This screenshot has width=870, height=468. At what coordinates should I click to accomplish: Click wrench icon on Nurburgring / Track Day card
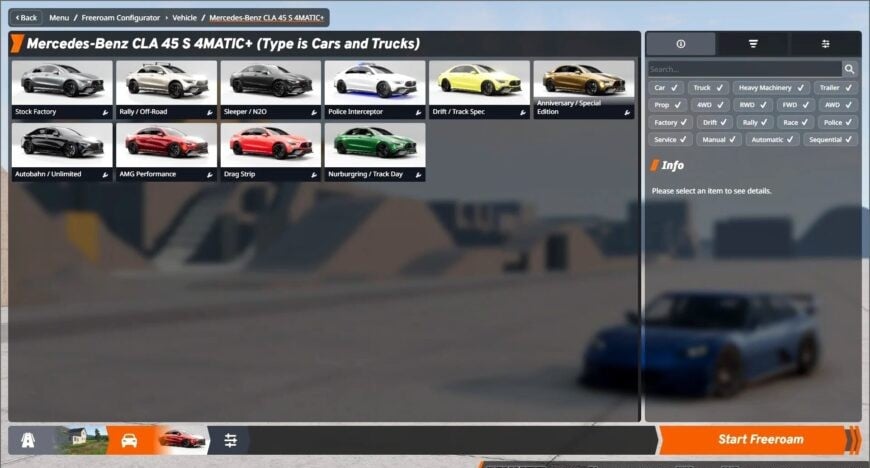coord(418,175)
